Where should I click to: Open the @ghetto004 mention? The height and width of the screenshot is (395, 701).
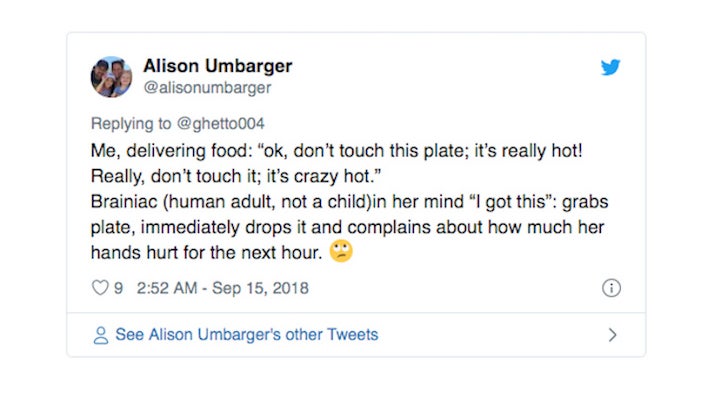pos(221,123)
